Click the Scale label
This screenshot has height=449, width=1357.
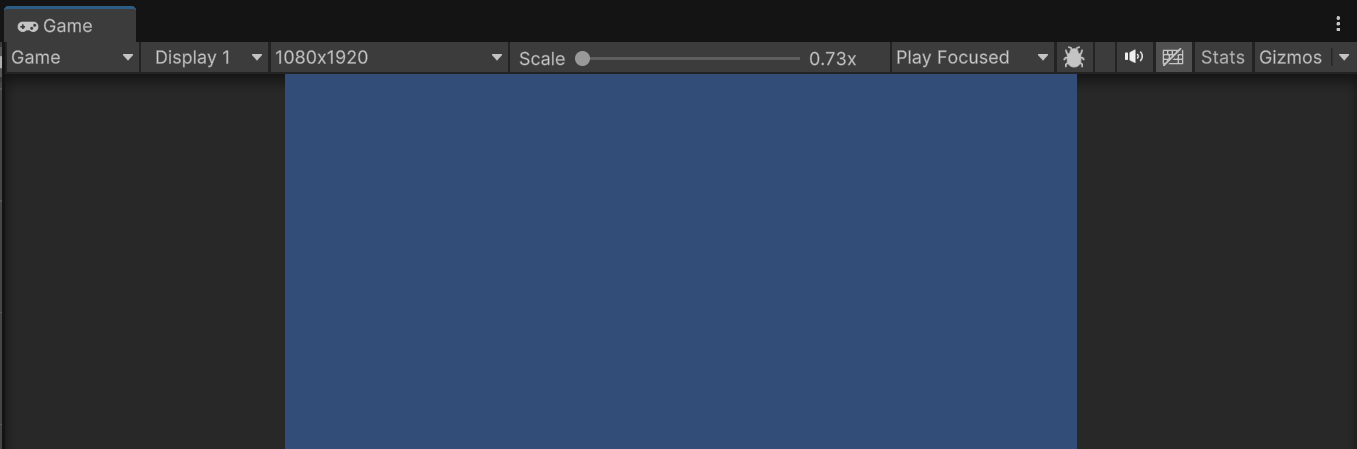point(542,58)
